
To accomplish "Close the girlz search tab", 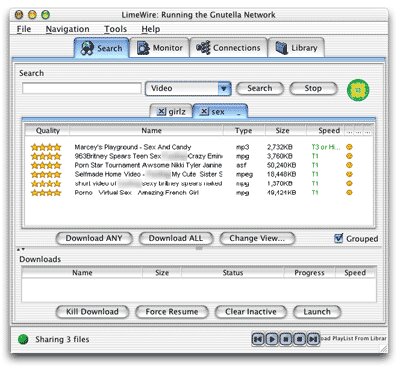I will point(161,111).
